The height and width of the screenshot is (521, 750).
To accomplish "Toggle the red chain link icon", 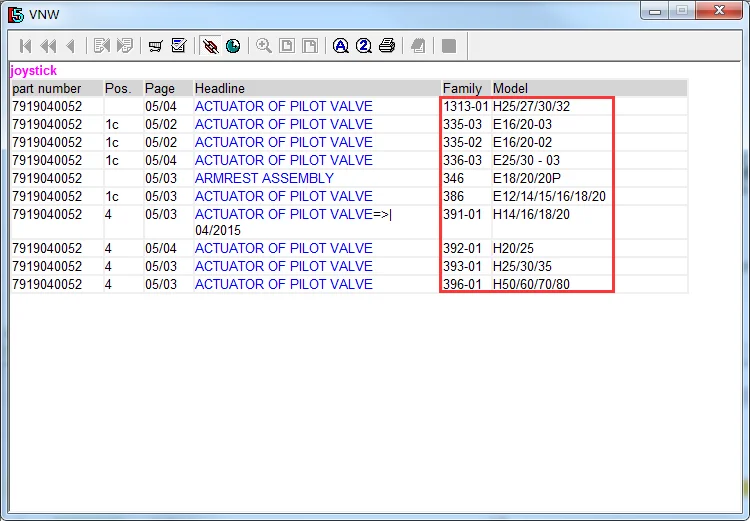I will 210,46.
